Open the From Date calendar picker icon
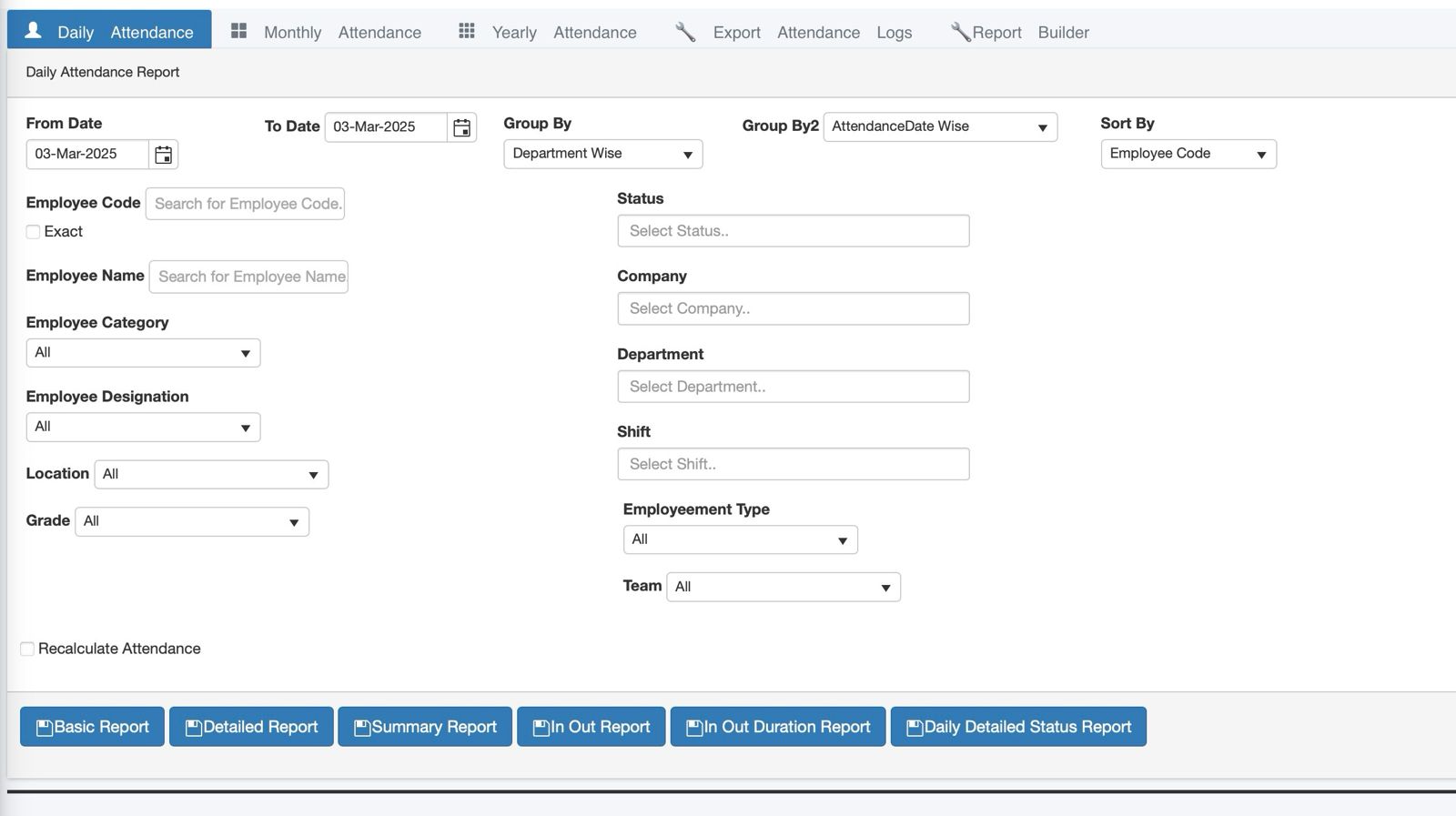Viewport: 1456px width, 816px height. pyautogui.click(x=163, y=155)
